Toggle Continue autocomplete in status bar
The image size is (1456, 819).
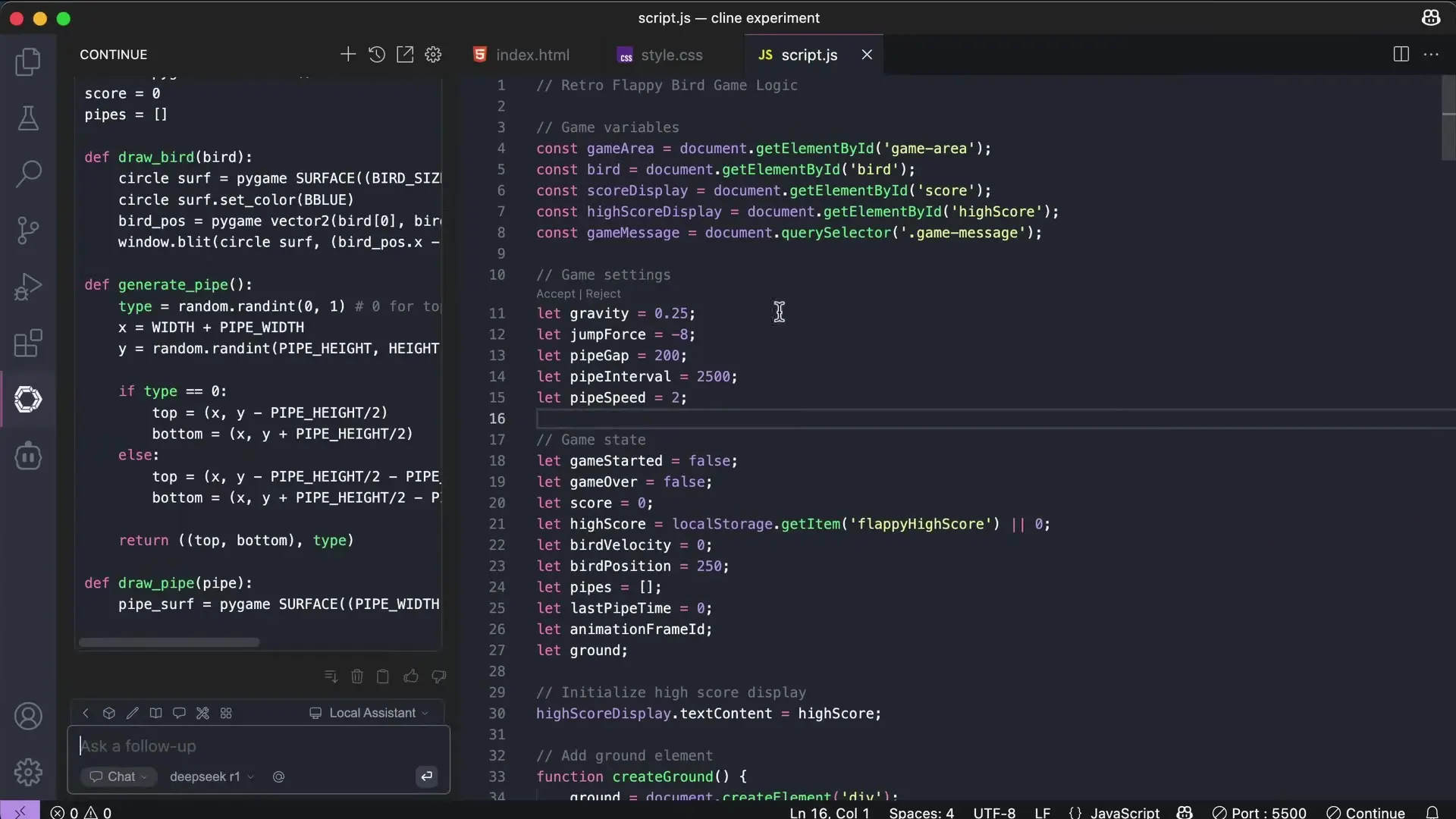pos(1366,812)
